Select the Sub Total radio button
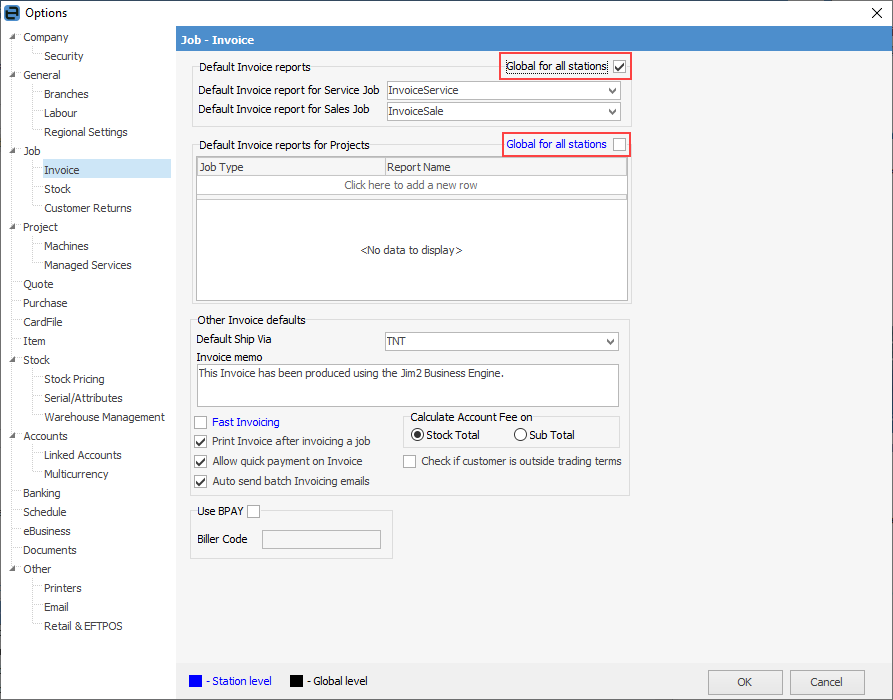Screen dimensions: 893x700 click(x=520, y=435)
